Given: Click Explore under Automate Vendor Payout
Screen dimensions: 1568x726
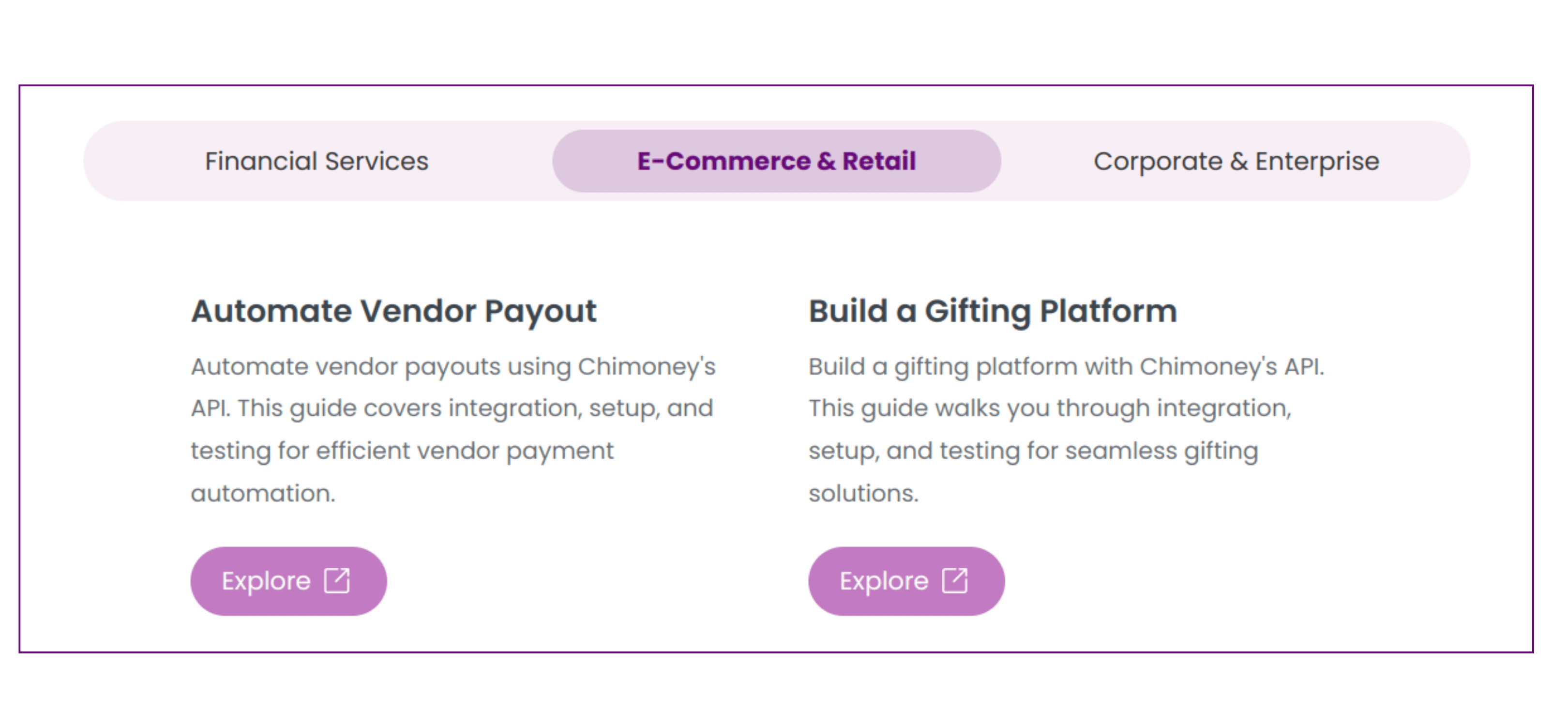Looking at the screenshot, I should [x=288, y=580].
